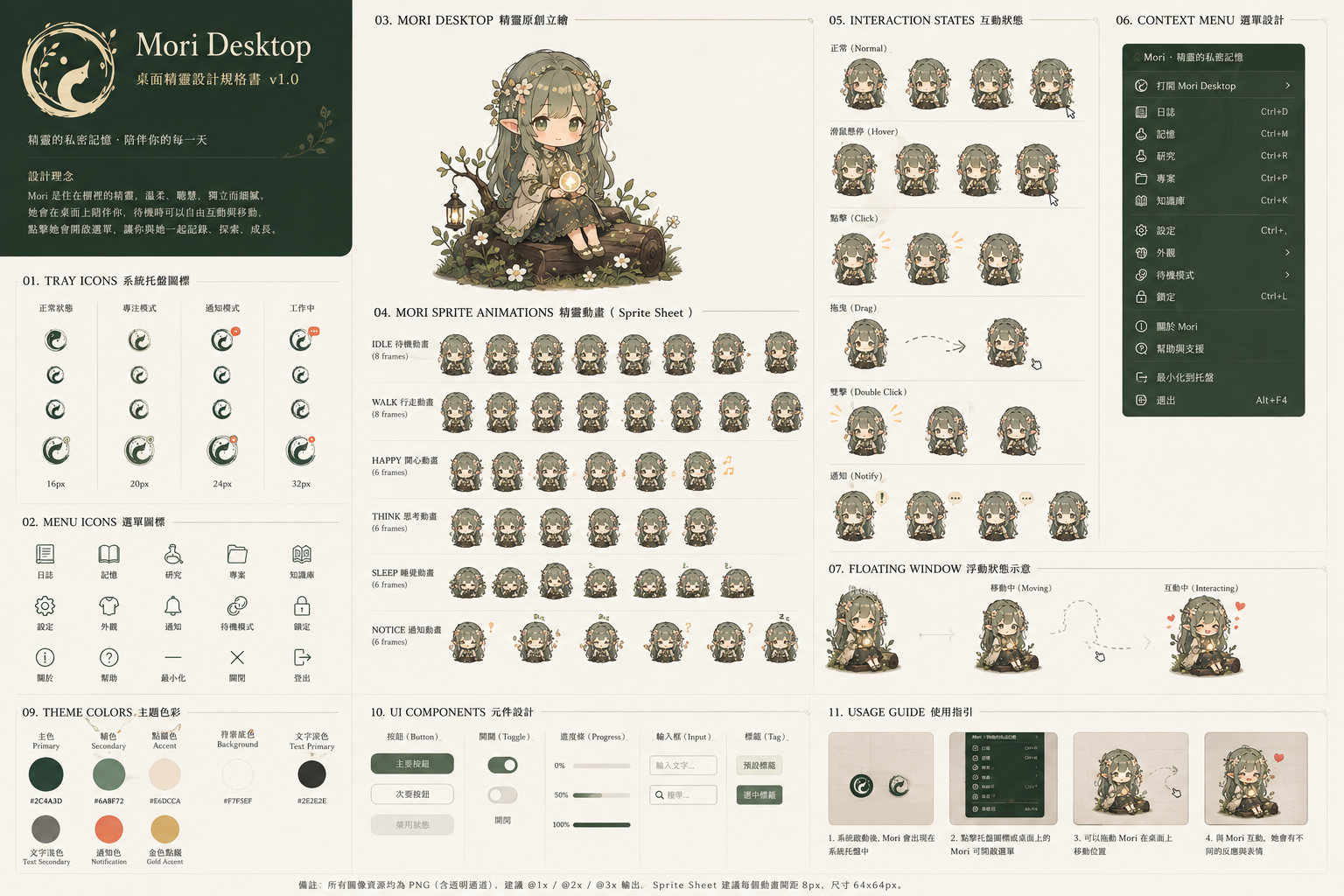Image resolution: width=1344 pixels, height=896 pixels.
Task: Click the 0% progress bar
Action: click(601, 766)
